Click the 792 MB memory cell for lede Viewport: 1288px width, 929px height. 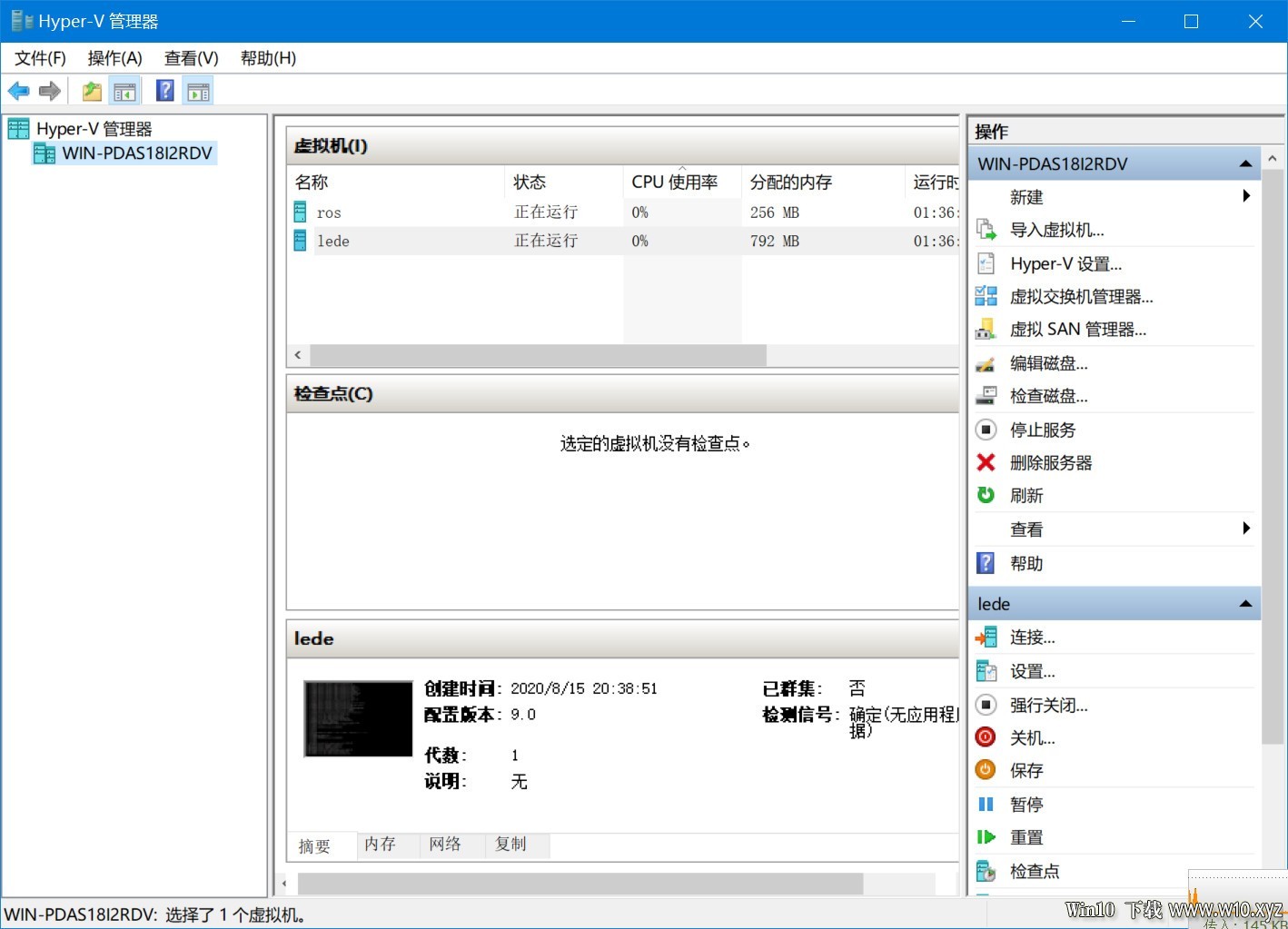[775, 241]
